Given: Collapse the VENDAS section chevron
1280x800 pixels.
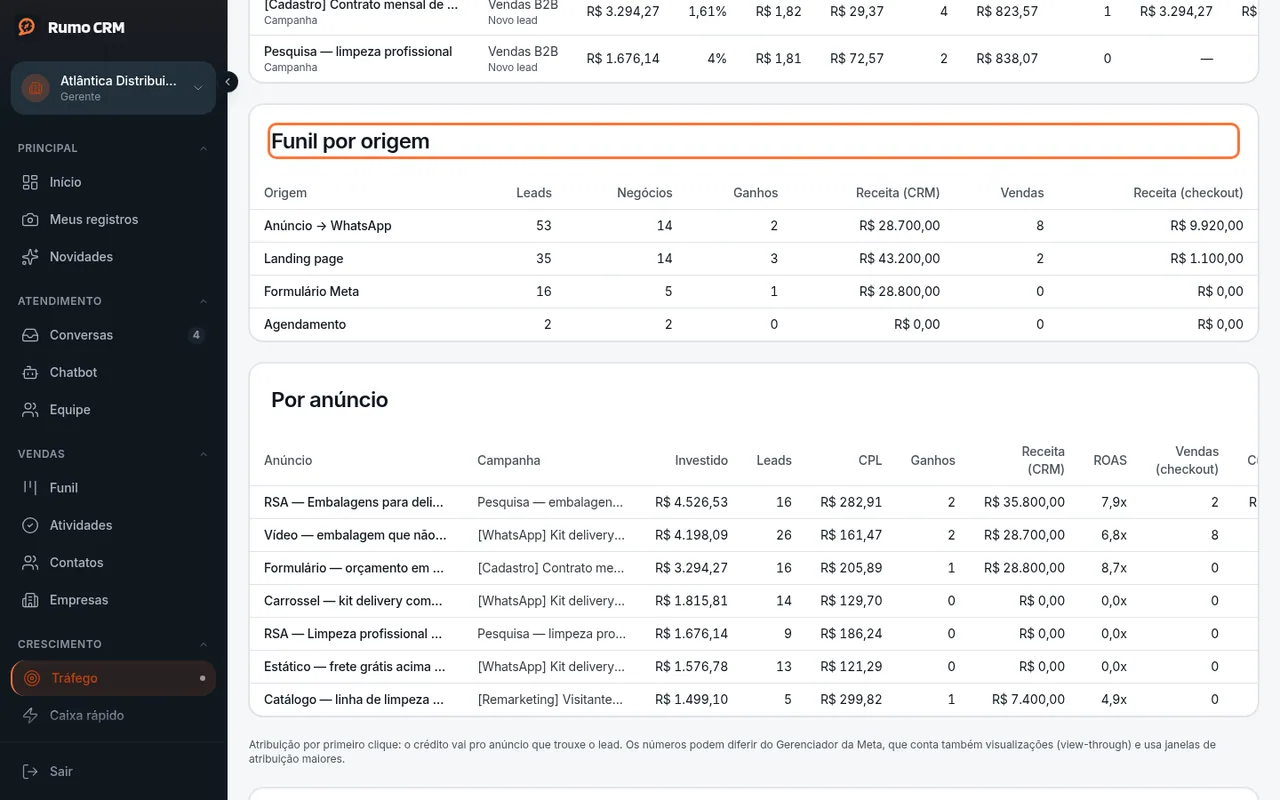Looking at the screenshot, I should click(x=204, y=454).
